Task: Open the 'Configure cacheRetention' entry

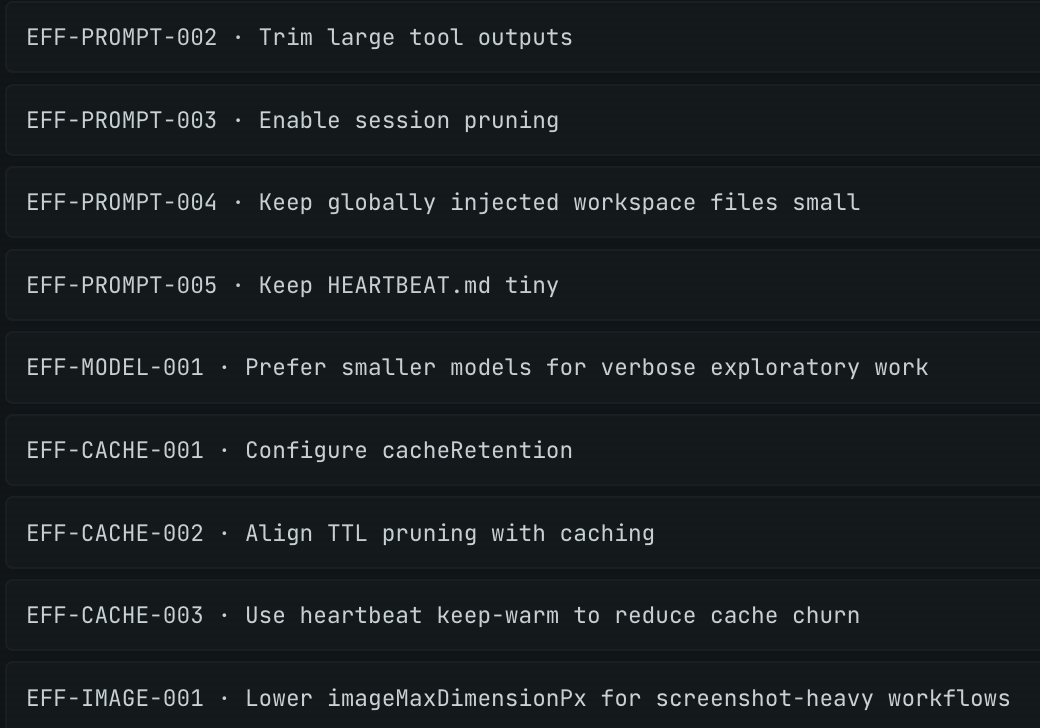Action: (408, 451)
